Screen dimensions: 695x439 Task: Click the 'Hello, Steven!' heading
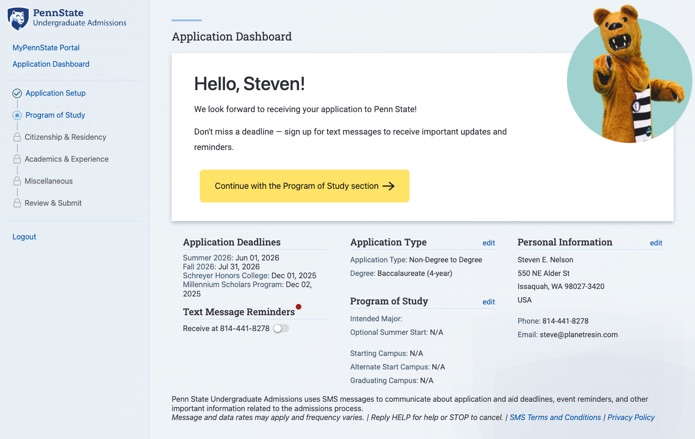tap(249, 84)
